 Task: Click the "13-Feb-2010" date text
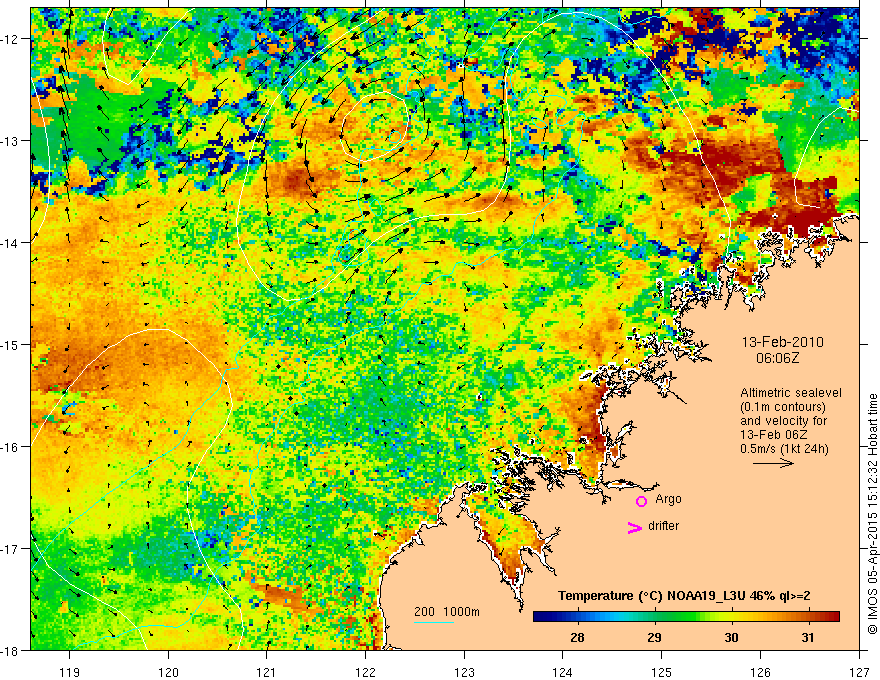(x=782, y=342)
